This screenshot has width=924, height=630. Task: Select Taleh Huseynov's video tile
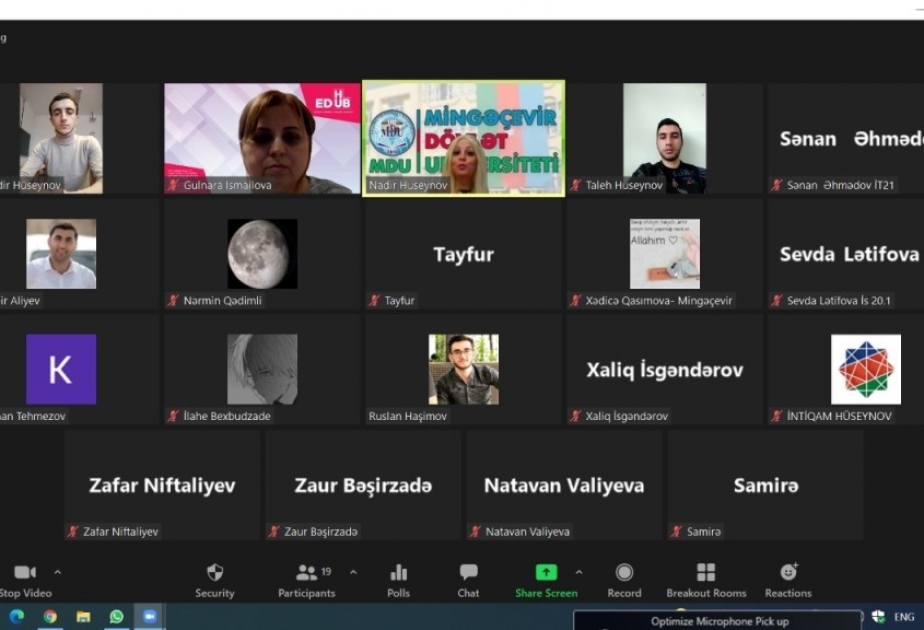pyautogui.click(x=665, y=138)
